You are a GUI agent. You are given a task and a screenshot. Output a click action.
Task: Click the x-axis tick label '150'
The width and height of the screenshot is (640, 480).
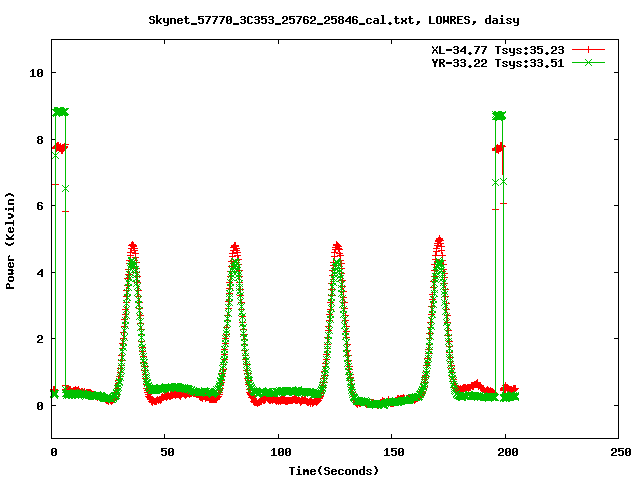coord(394,452)
